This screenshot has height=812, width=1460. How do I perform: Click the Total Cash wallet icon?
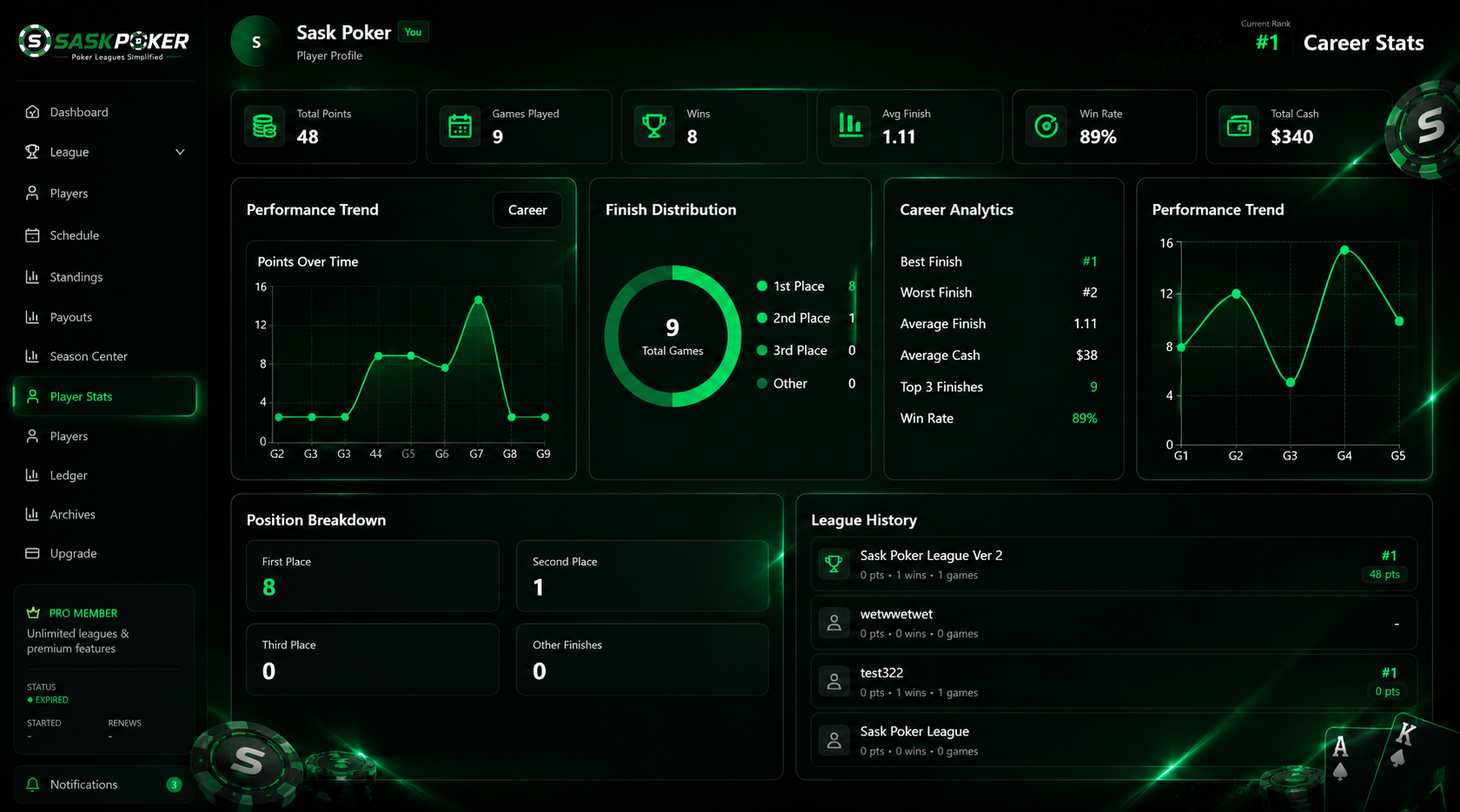pos(1239,126)
